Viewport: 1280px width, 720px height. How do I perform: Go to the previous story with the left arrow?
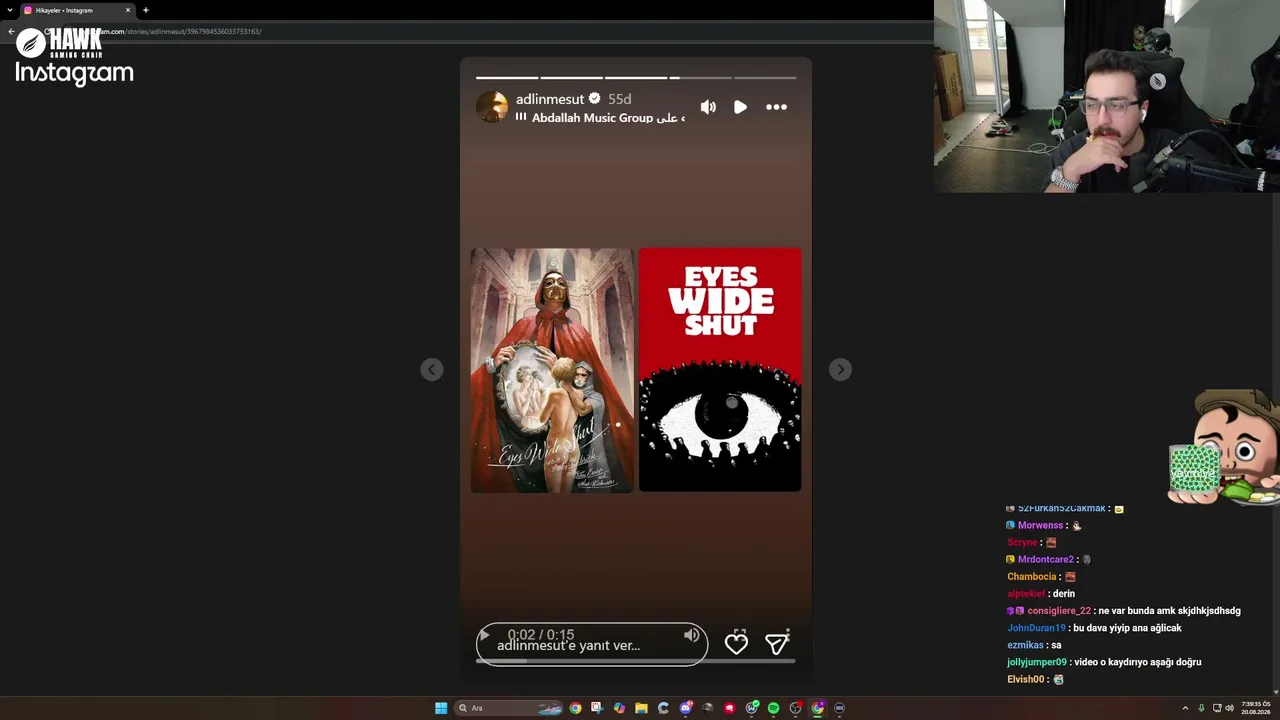click(x=432, y=370)
